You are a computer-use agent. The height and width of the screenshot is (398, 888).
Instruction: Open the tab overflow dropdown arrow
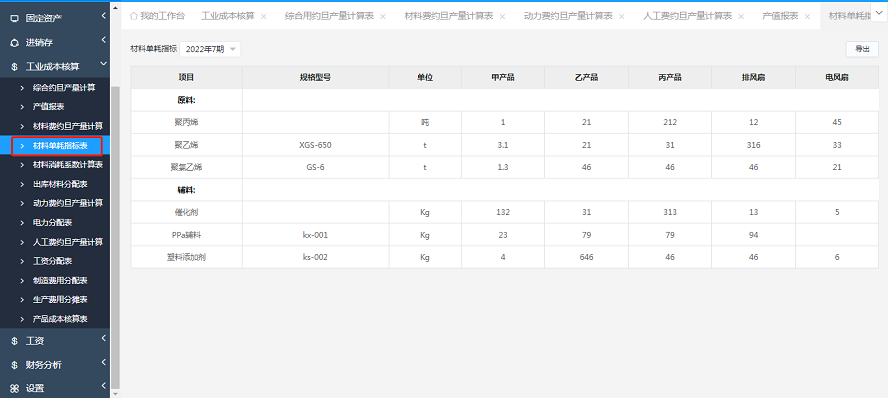click(x=878, y=13)
